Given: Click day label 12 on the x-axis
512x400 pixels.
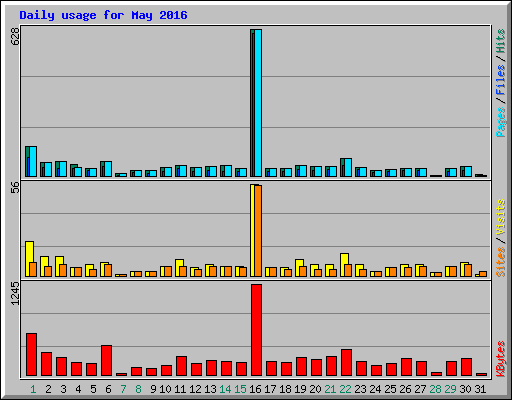Looking at the screenshot, I should (x=195, y=389).
